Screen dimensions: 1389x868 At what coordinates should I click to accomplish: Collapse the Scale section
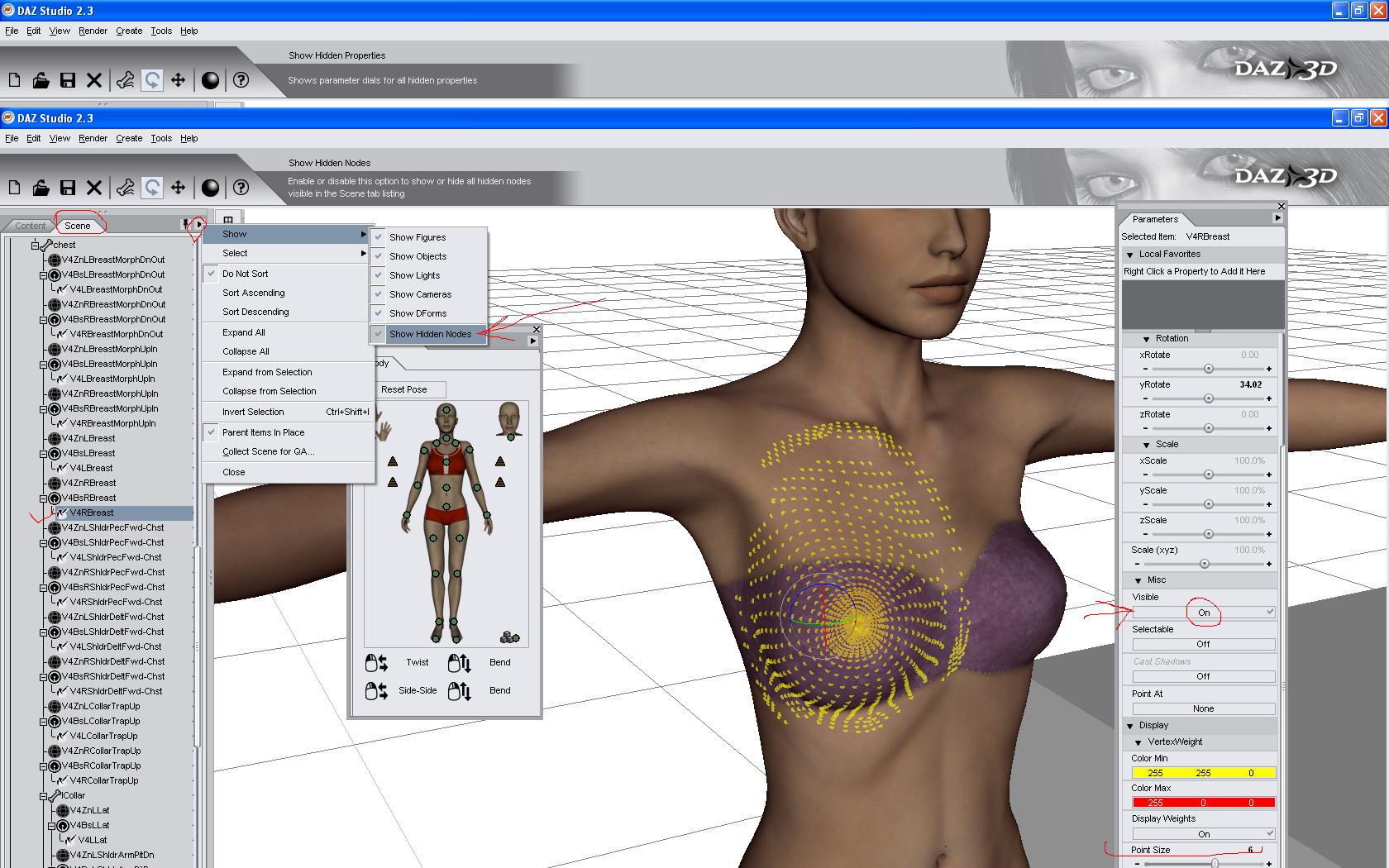(x=1146, y=445)
